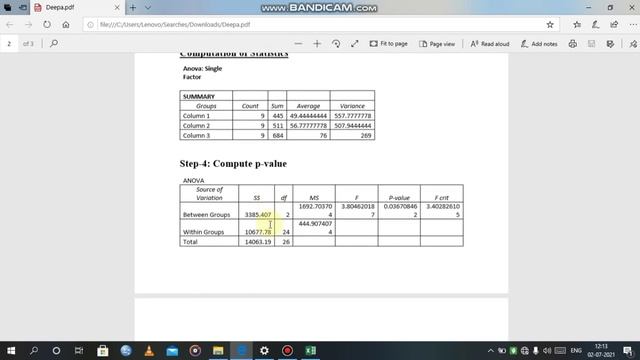640x360 pixels.
Task: Click the Between Groups row label
Action: click(x=207, y=215)
